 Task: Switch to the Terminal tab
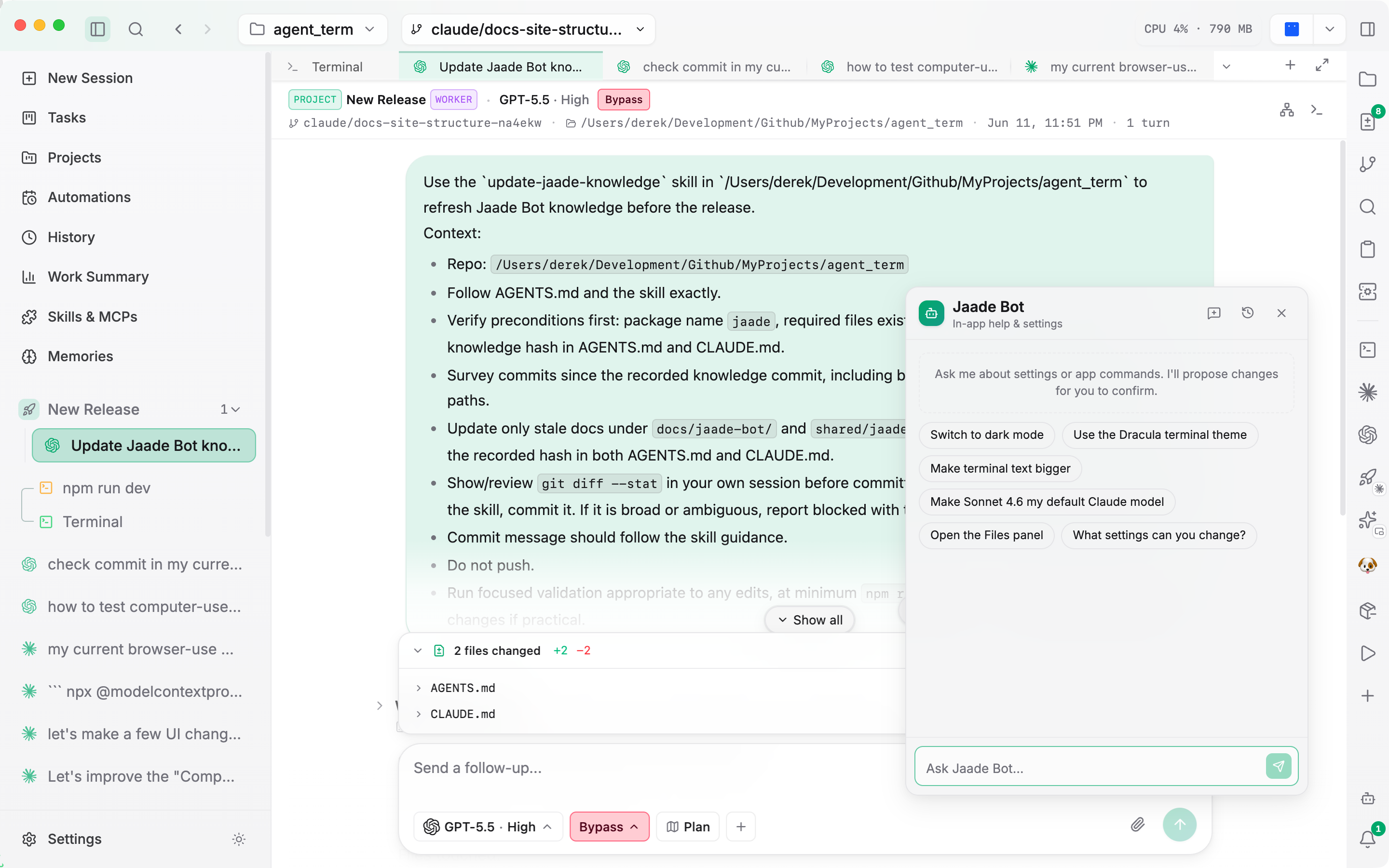pos(335,67)
